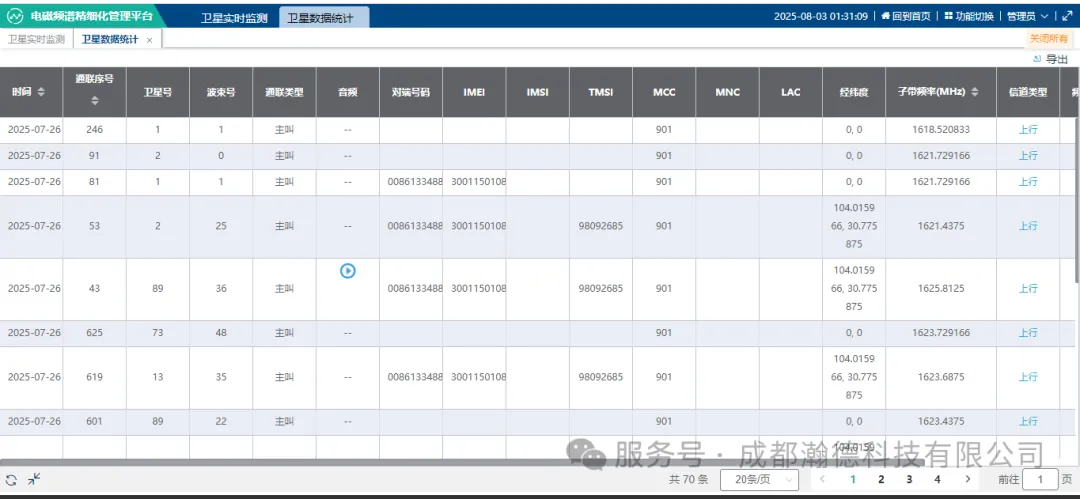Click frequency cell 1618.520833
The height and width of the screenshot is (499, 1080).
940,130
